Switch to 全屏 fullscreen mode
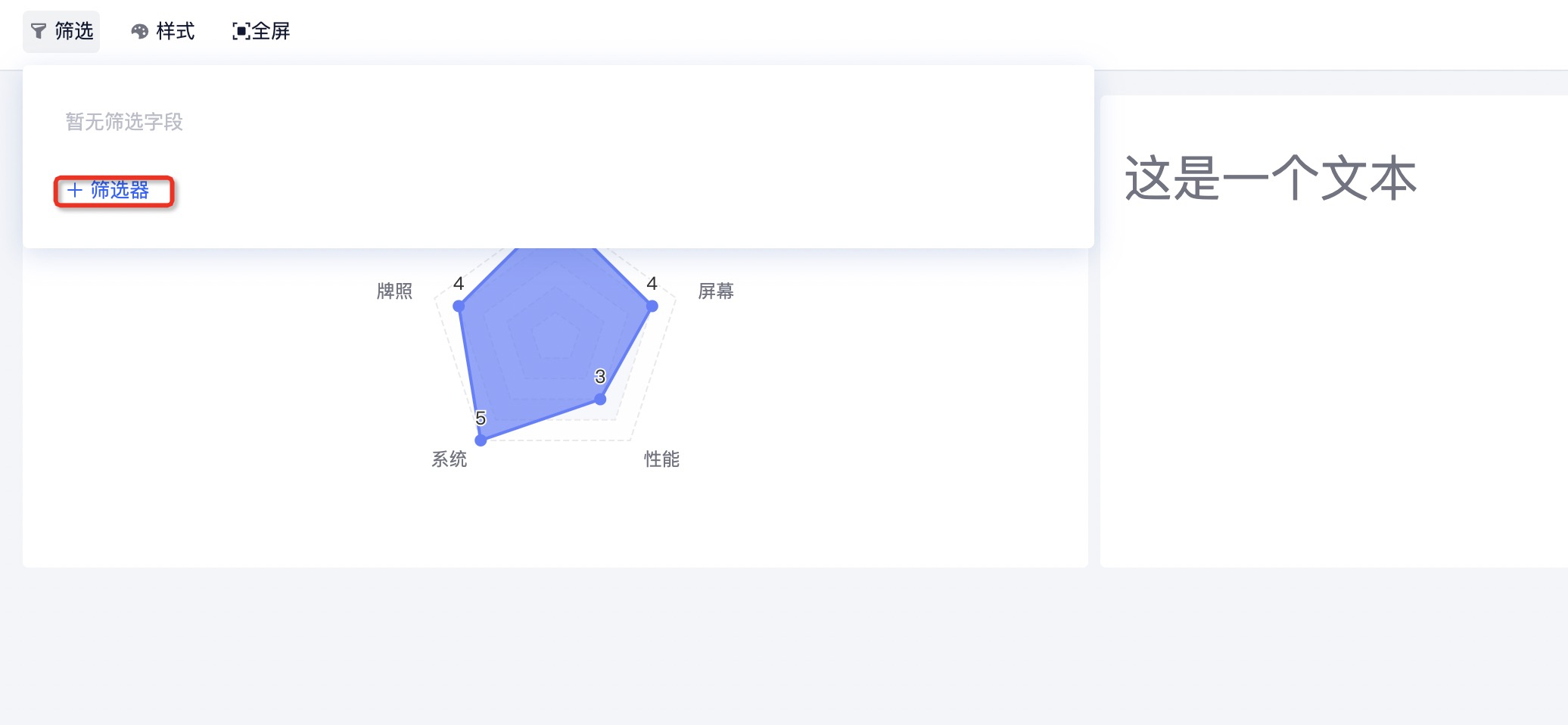This screenshot has height=725, width=1568. pyautogui.click(x=261, y=31)
